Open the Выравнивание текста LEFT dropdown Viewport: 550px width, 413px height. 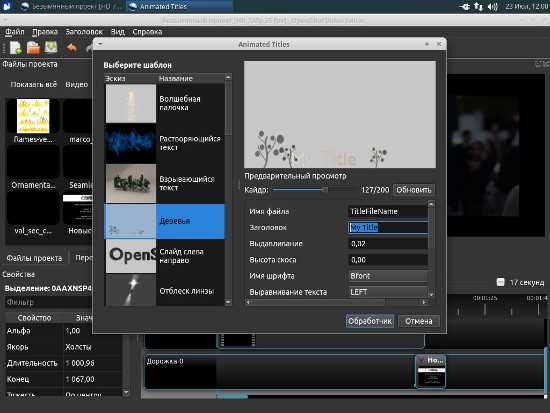[388, 292]
